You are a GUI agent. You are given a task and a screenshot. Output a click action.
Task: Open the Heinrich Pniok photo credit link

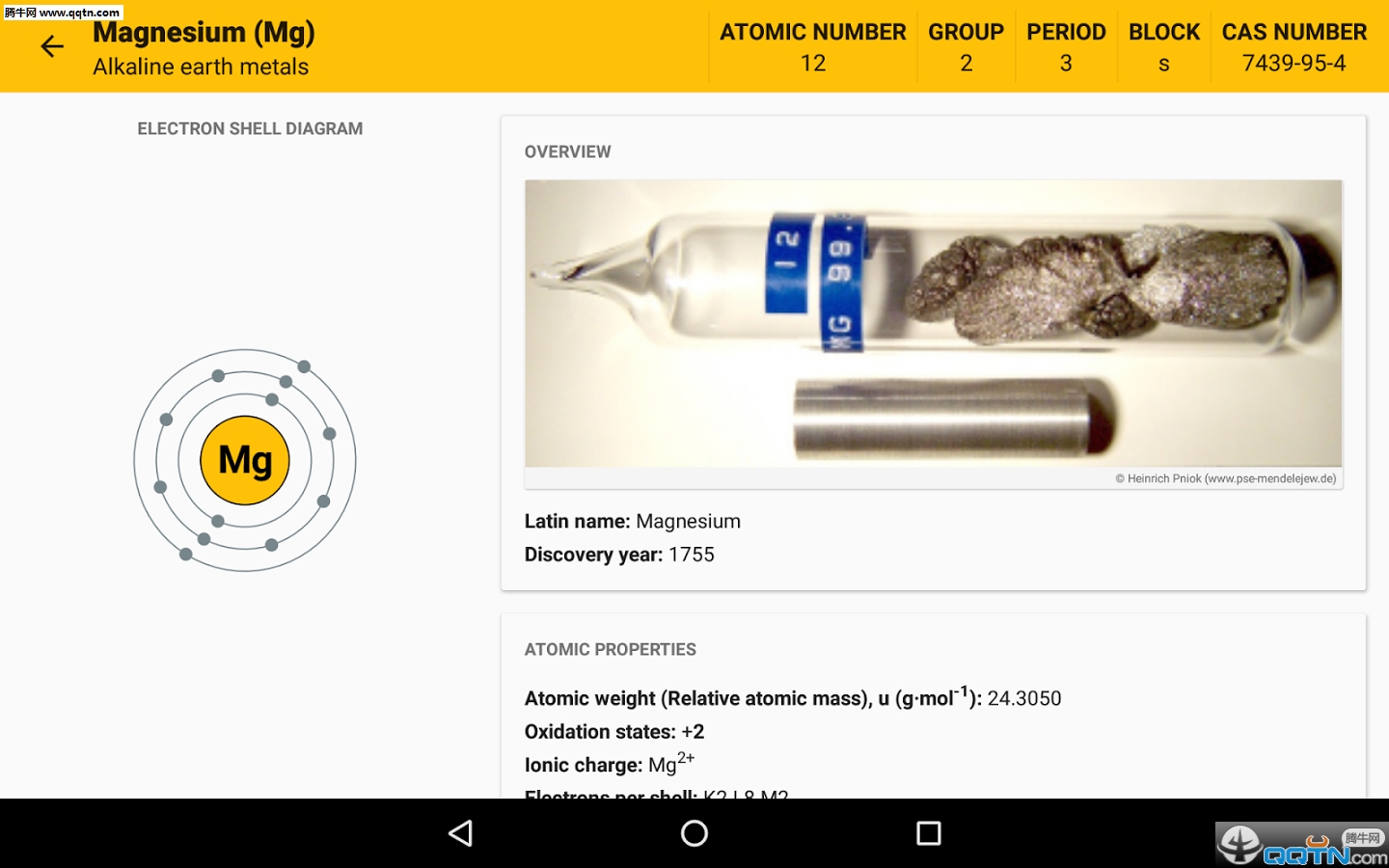point(1226,478)
